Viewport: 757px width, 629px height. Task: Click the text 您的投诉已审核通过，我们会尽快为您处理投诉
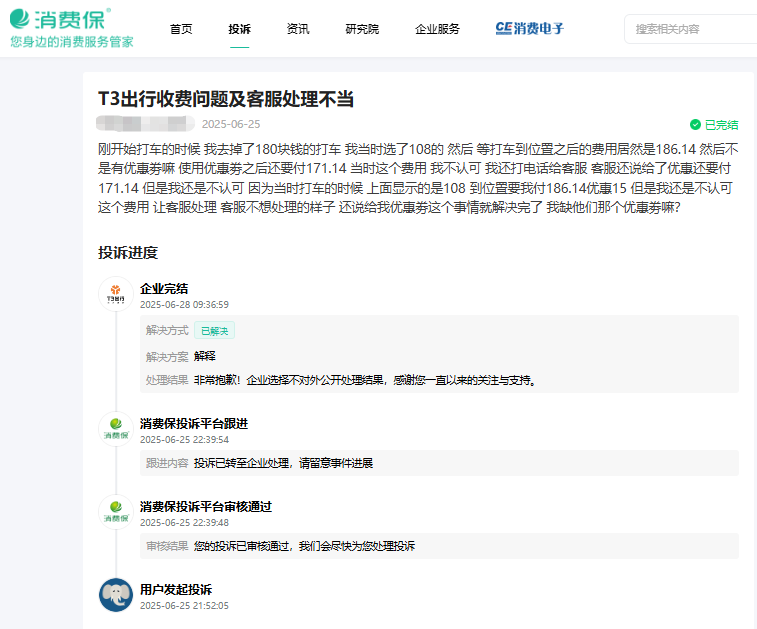pos(305,546)
